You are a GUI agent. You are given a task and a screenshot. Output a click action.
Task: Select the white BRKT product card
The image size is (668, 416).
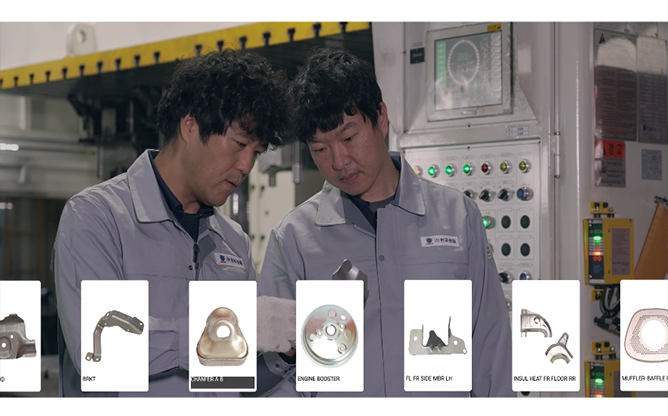pyautogui.click(x=115, y=336)
